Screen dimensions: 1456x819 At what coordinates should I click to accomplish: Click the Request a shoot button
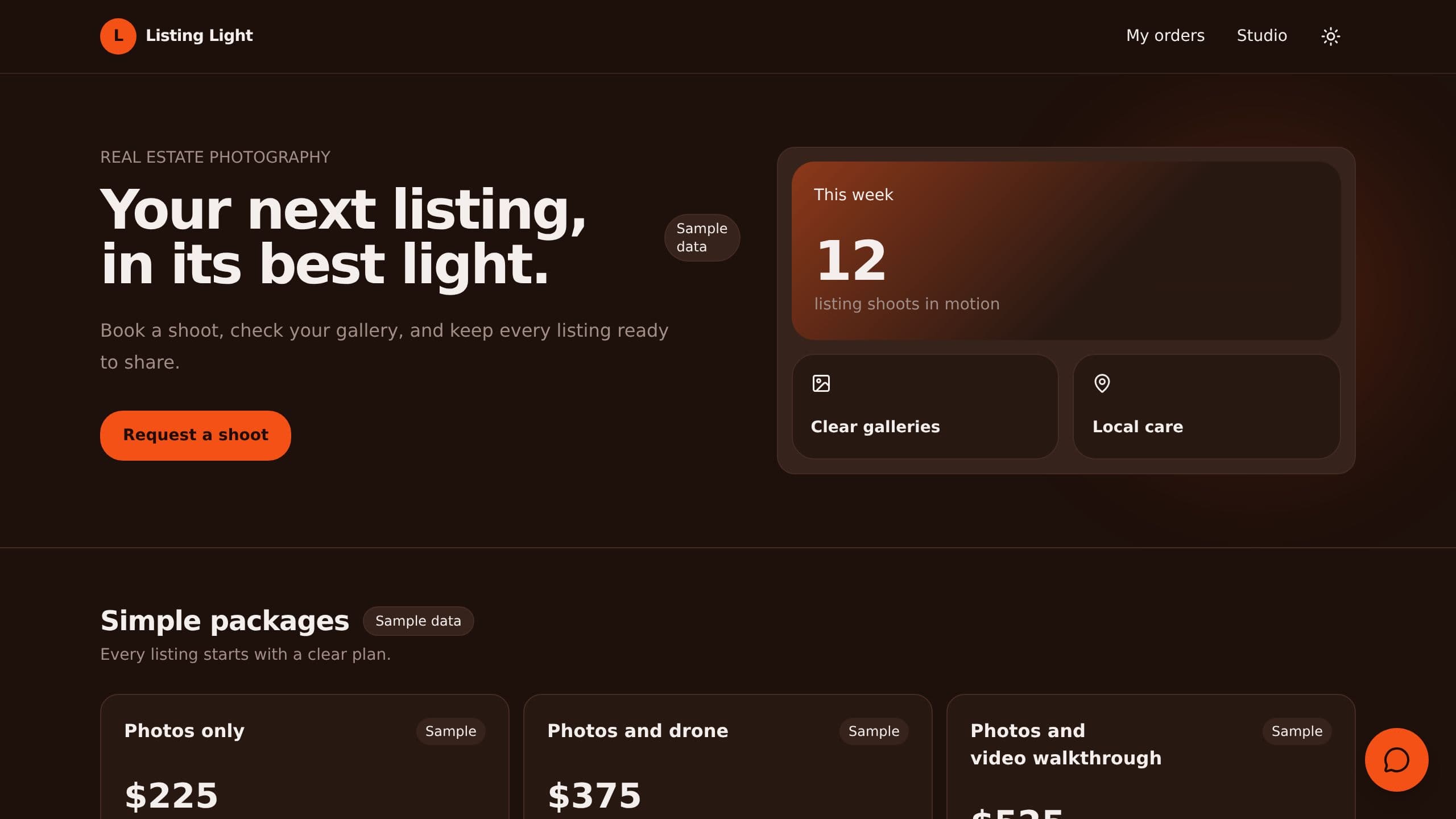195,435
